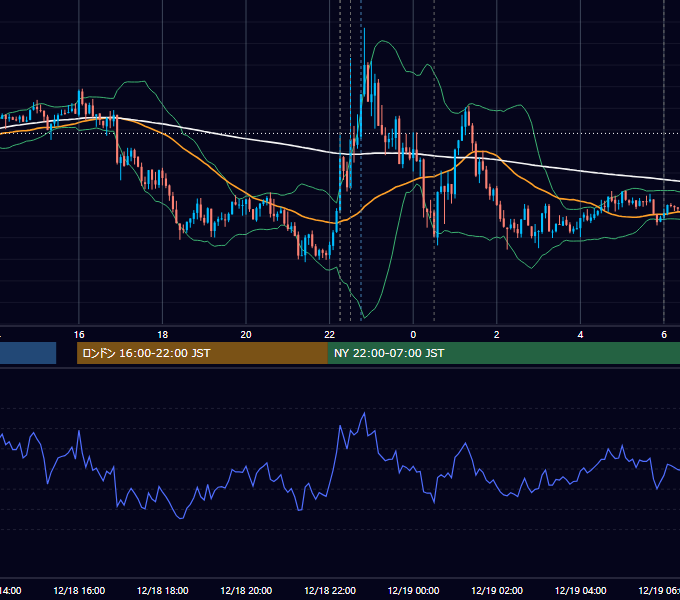
Task: Click the 0 hour label on upper axis
Action: click(413, 334)
